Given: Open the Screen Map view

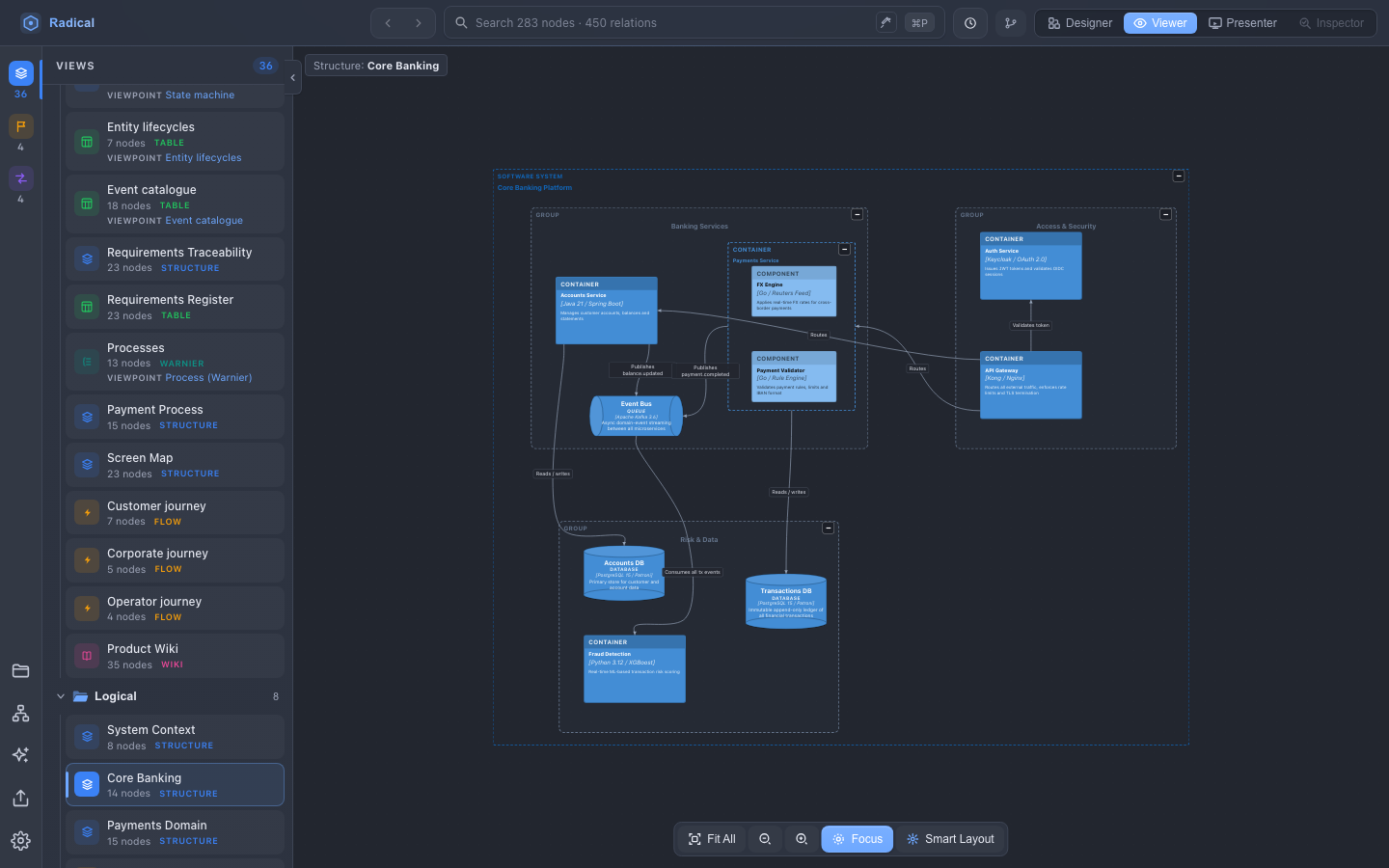Looking at the screenshot, I should (175, 465).
